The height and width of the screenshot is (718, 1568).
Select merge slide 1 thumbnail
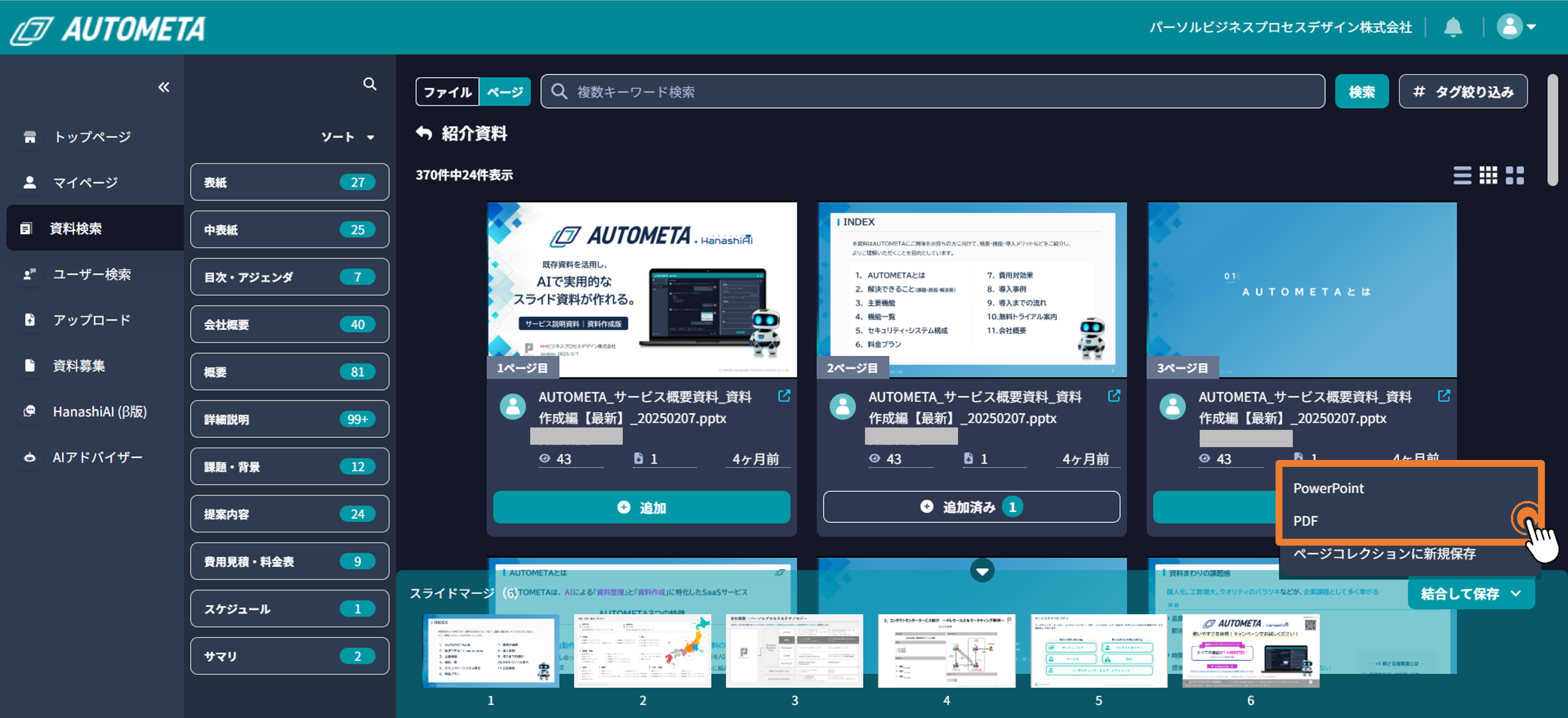click(491, 651)
